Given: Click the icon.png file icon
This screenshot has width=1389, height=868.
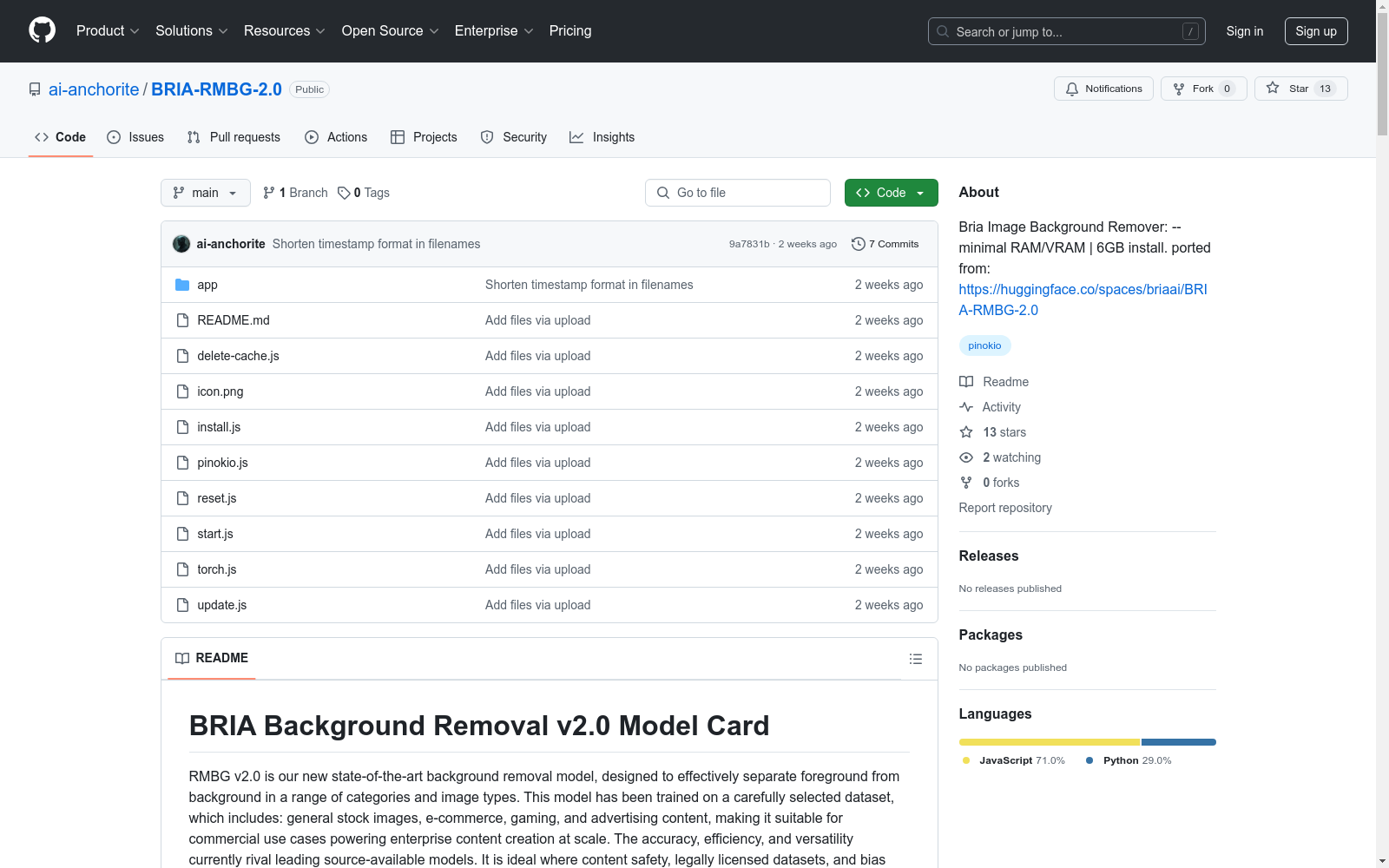Looking at the screenshot, I should pos(182,391).
